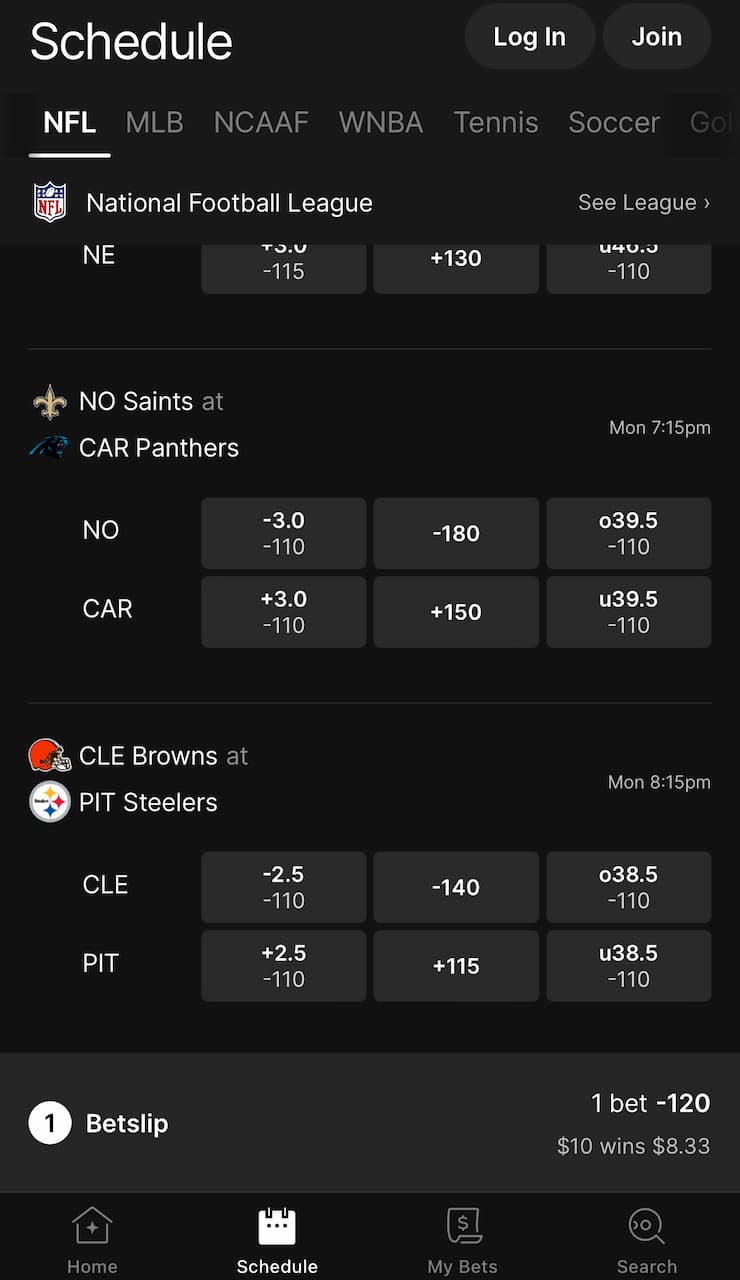This screenshot has height=1280, width=740.
Task: Switch to the NCAAF tab
Action: [x=261, y=123]
